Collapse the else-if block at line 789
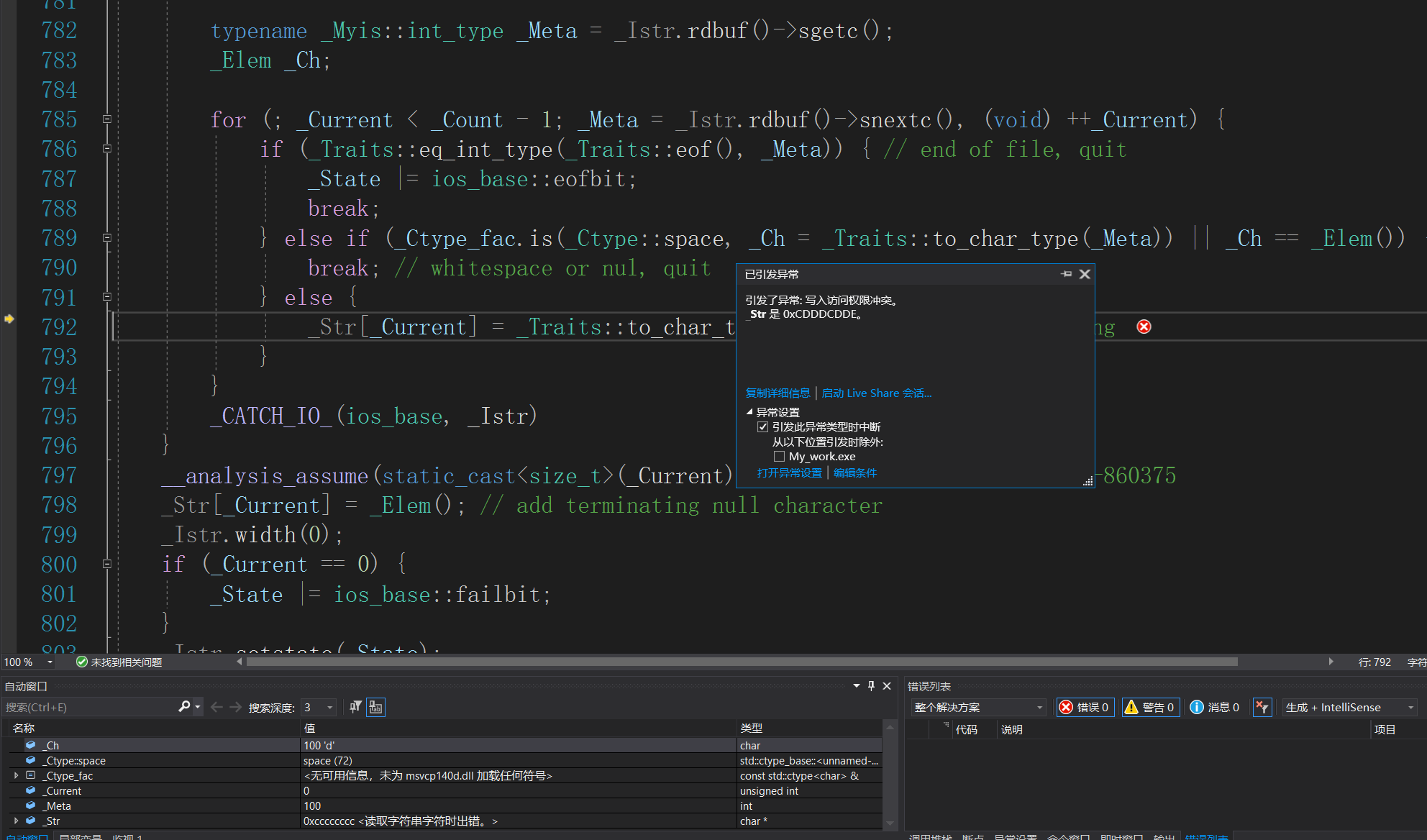This screenshot has height=840, width=1427. (107, 238)
